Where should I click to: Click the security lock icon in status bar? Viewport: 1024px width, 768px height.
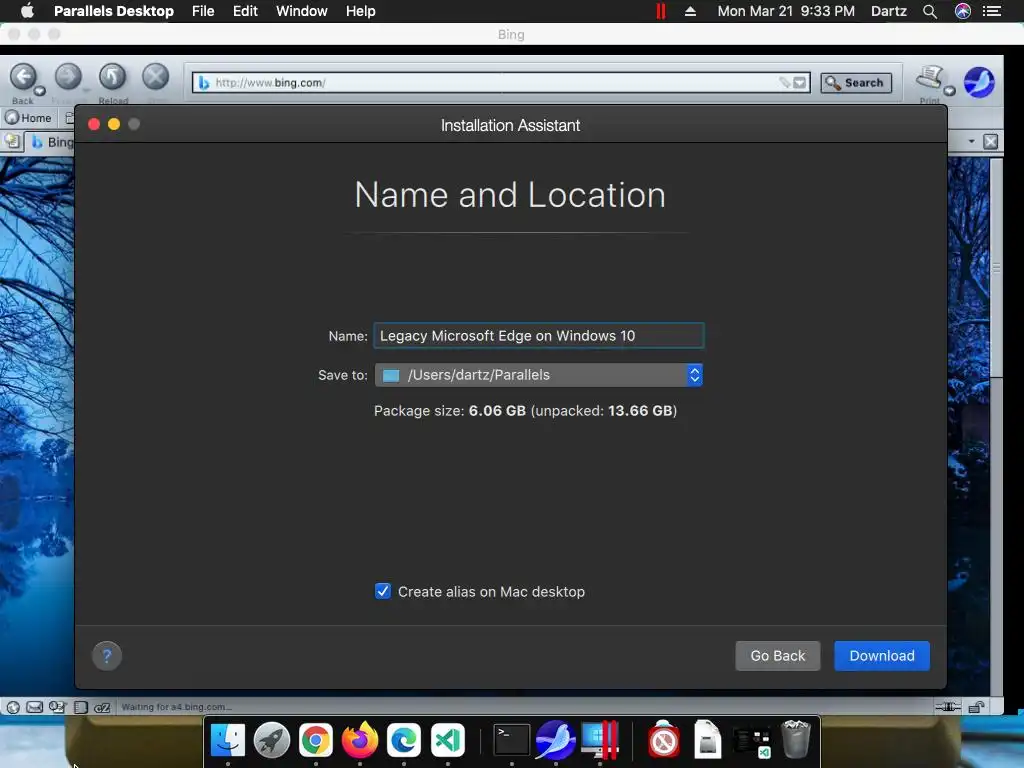coord(976,707)
